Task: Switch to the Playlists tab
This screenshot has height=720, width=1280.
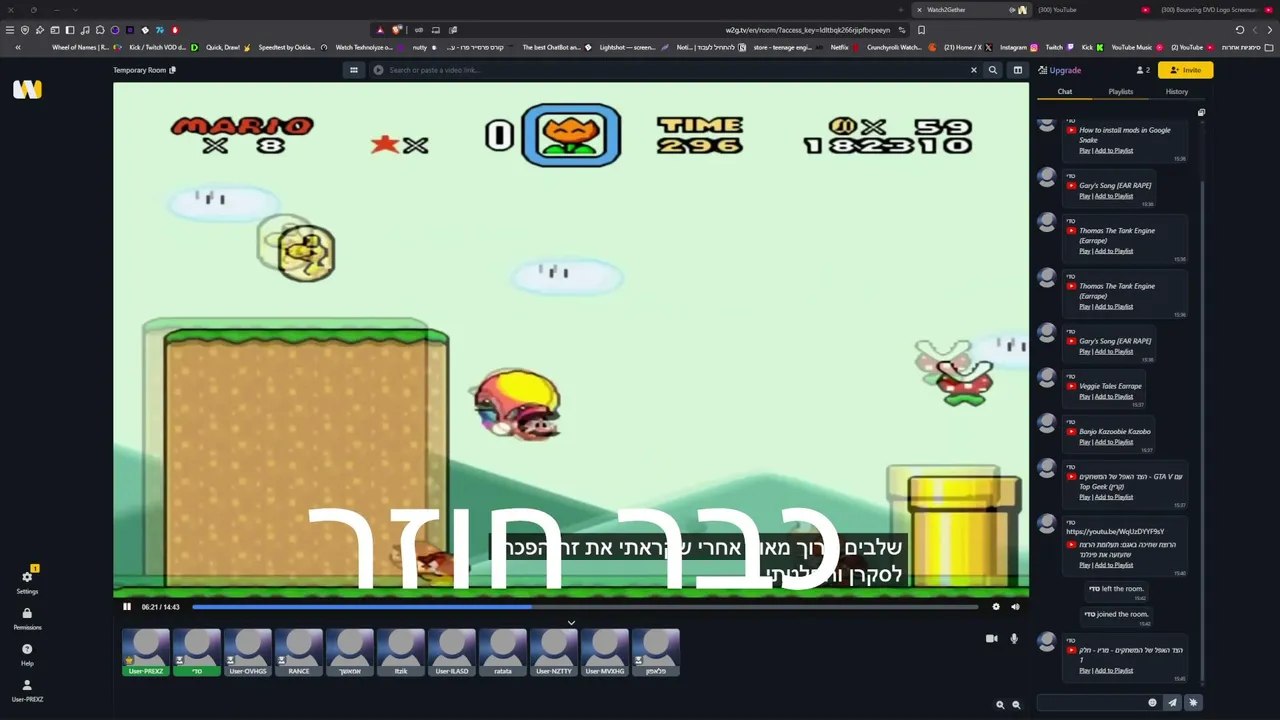Action: click(x=1121, y=92)
